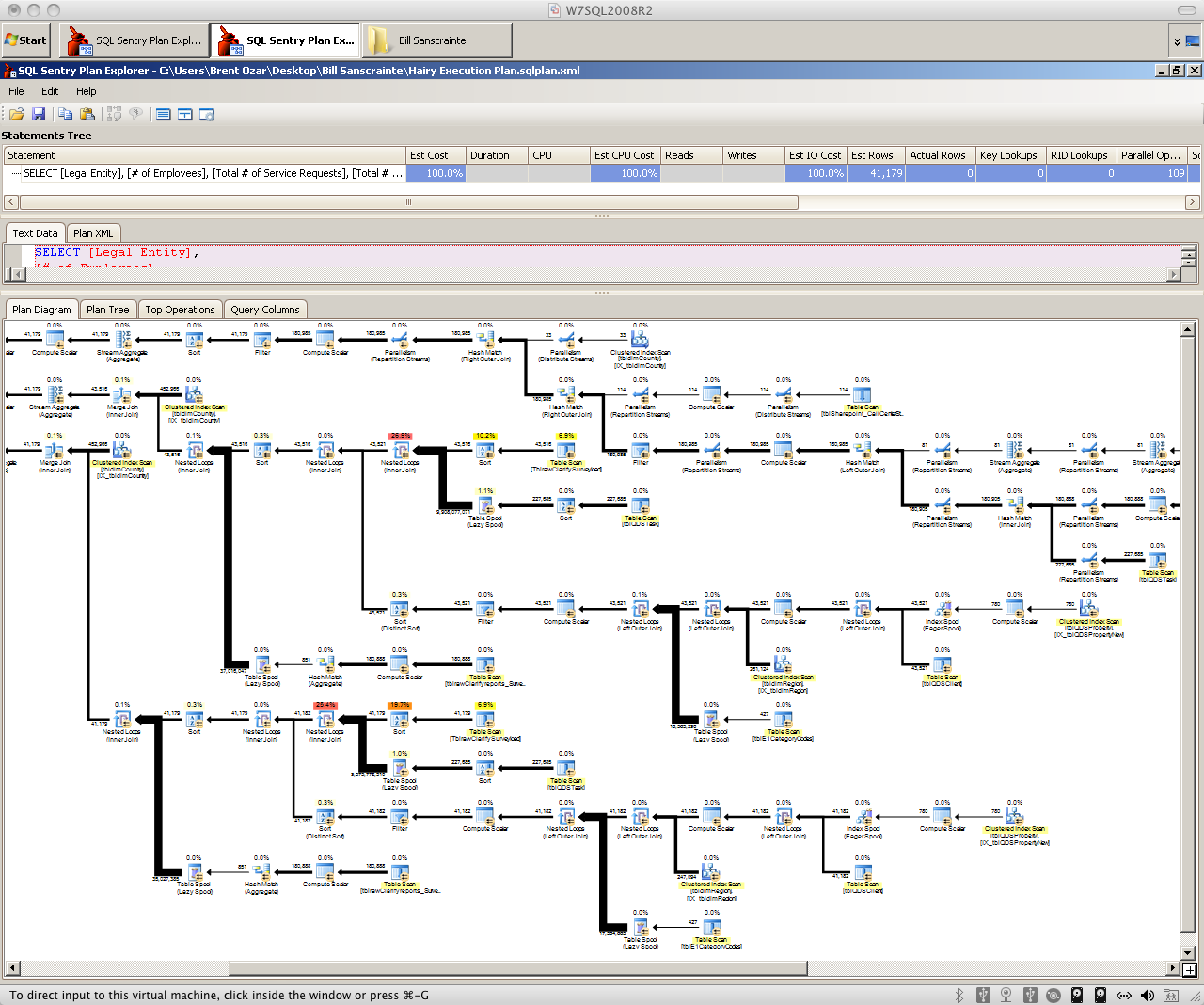
Task: Select the Table Spool node with 1.1% cost
Action: pyautogui.click(x=485, y=506)
